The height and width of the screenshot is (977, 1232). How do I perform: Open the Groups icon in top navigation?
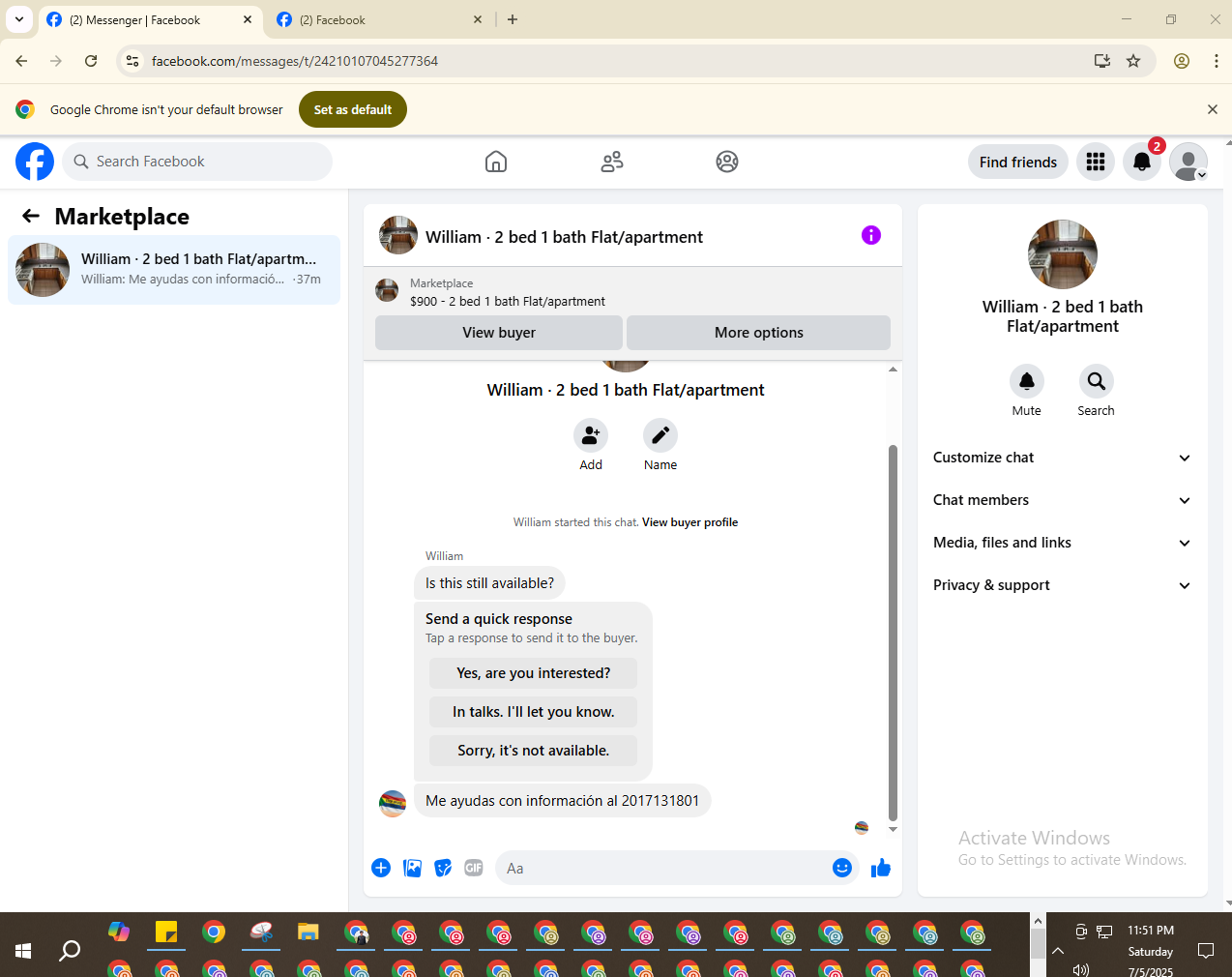point(727,162)
